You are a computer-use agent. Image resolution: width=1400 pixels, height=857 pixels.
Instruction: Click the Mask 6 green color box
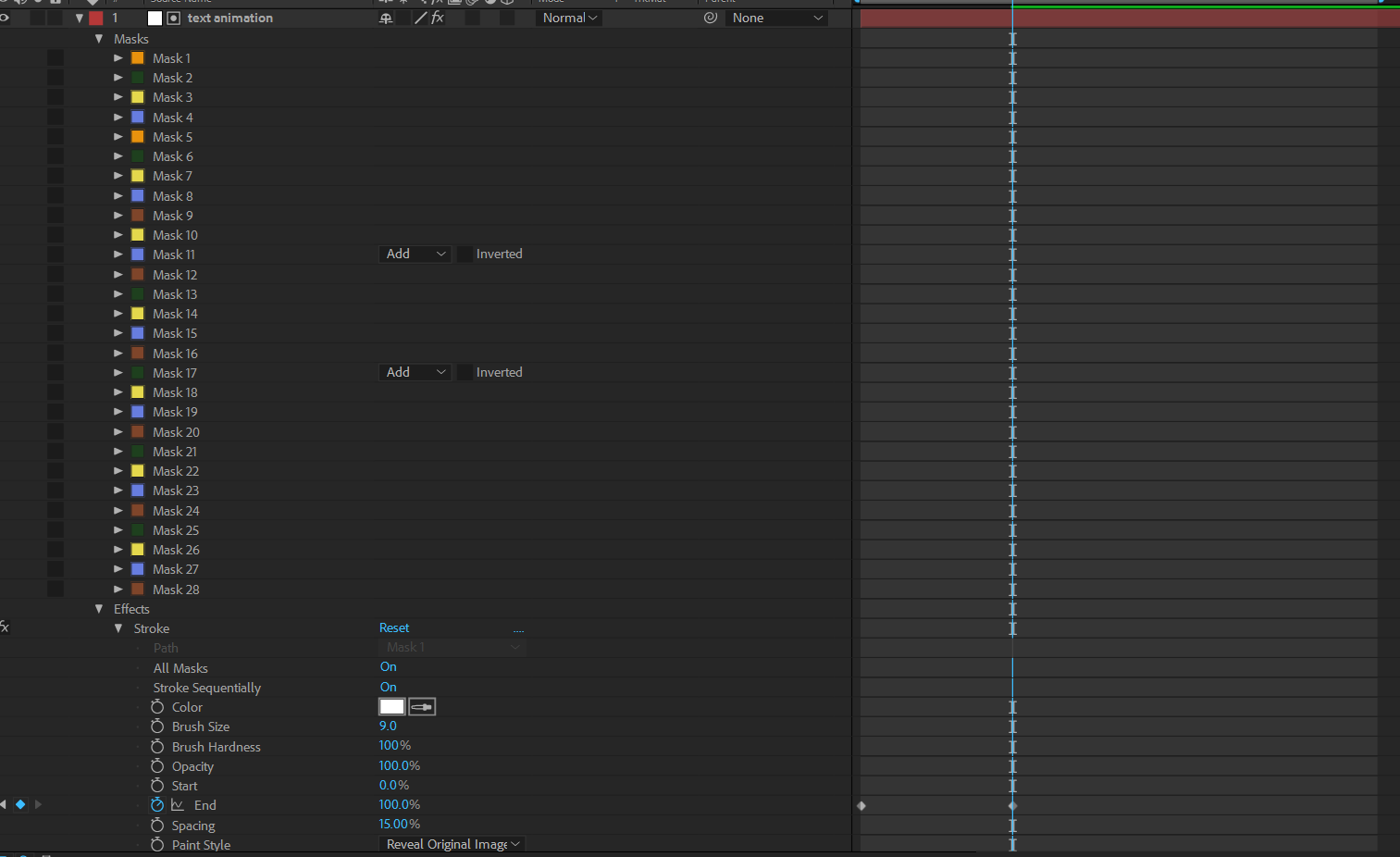click(x=138, y=156)
